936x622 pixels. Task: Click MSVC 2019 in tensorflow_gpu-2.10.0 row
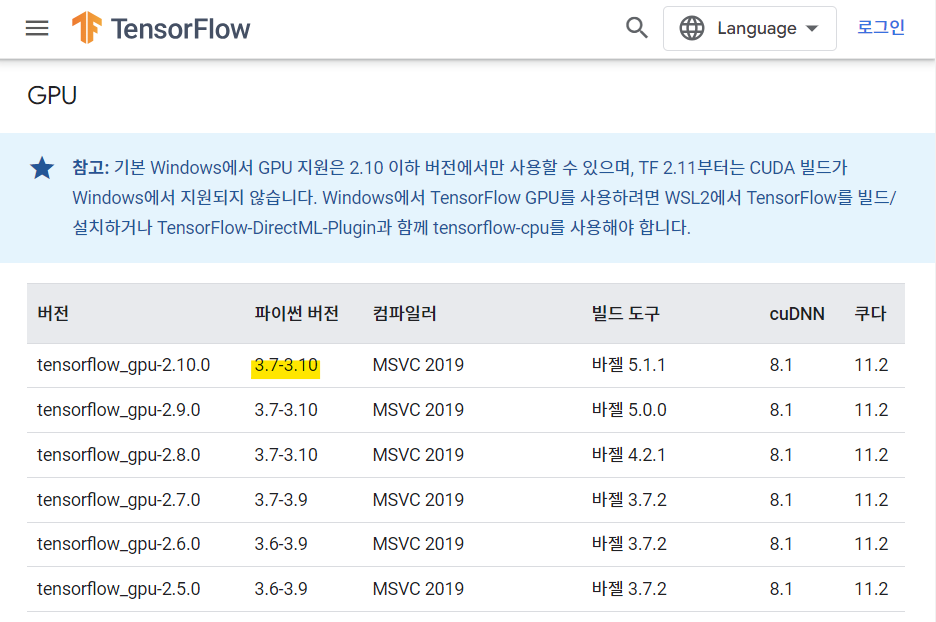pyautogui.click(x=418, y=365)
